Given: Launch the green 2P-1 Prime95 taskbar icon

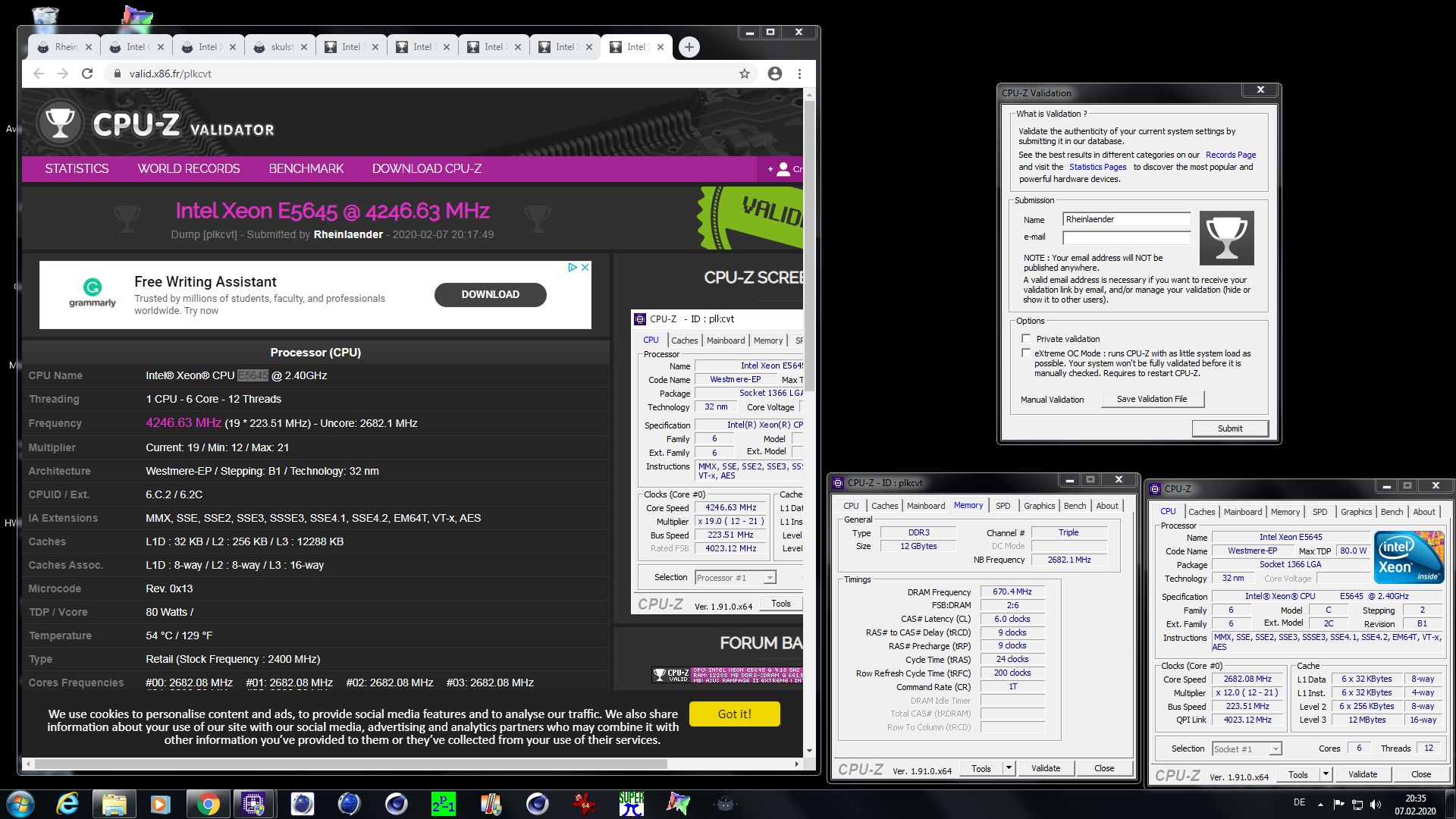Looking at the screenshot, I should (x=443, y=804).
